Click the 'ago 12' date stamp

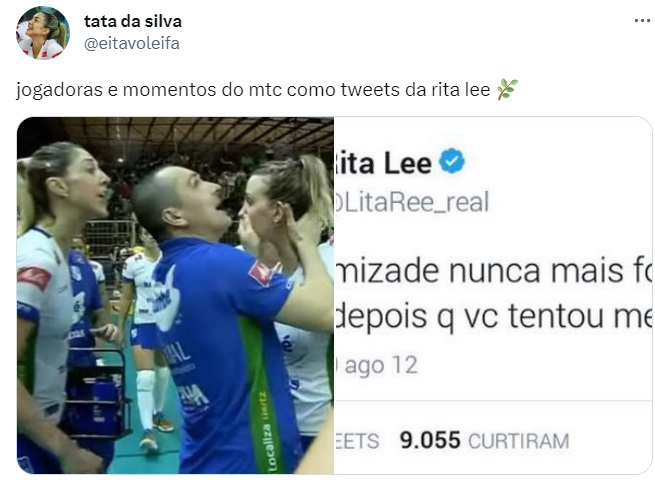377,366
